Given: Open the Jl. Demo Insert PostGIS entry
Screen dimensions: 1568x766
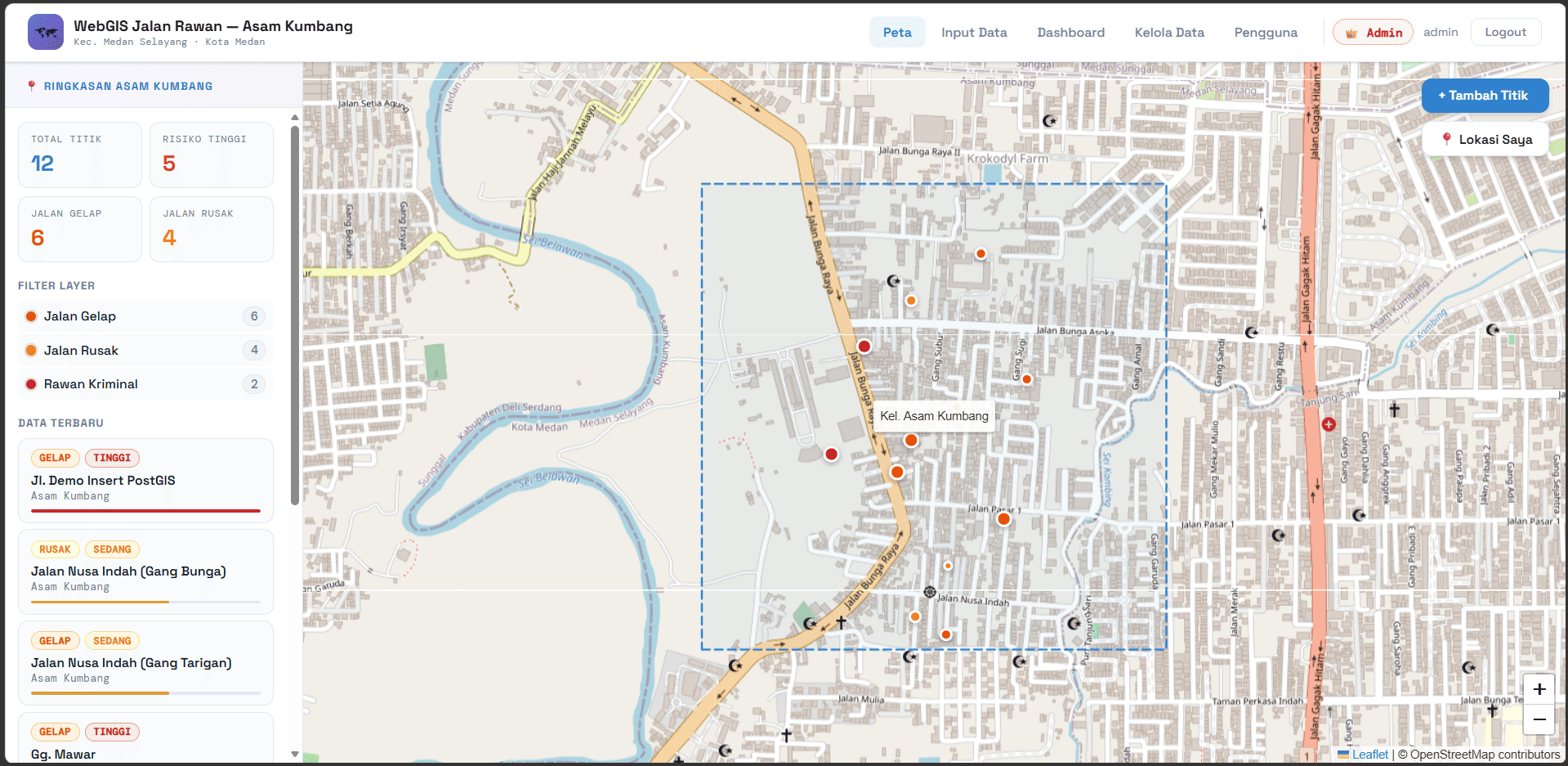Looking at the screenshot, I should [x=145, y=481].
